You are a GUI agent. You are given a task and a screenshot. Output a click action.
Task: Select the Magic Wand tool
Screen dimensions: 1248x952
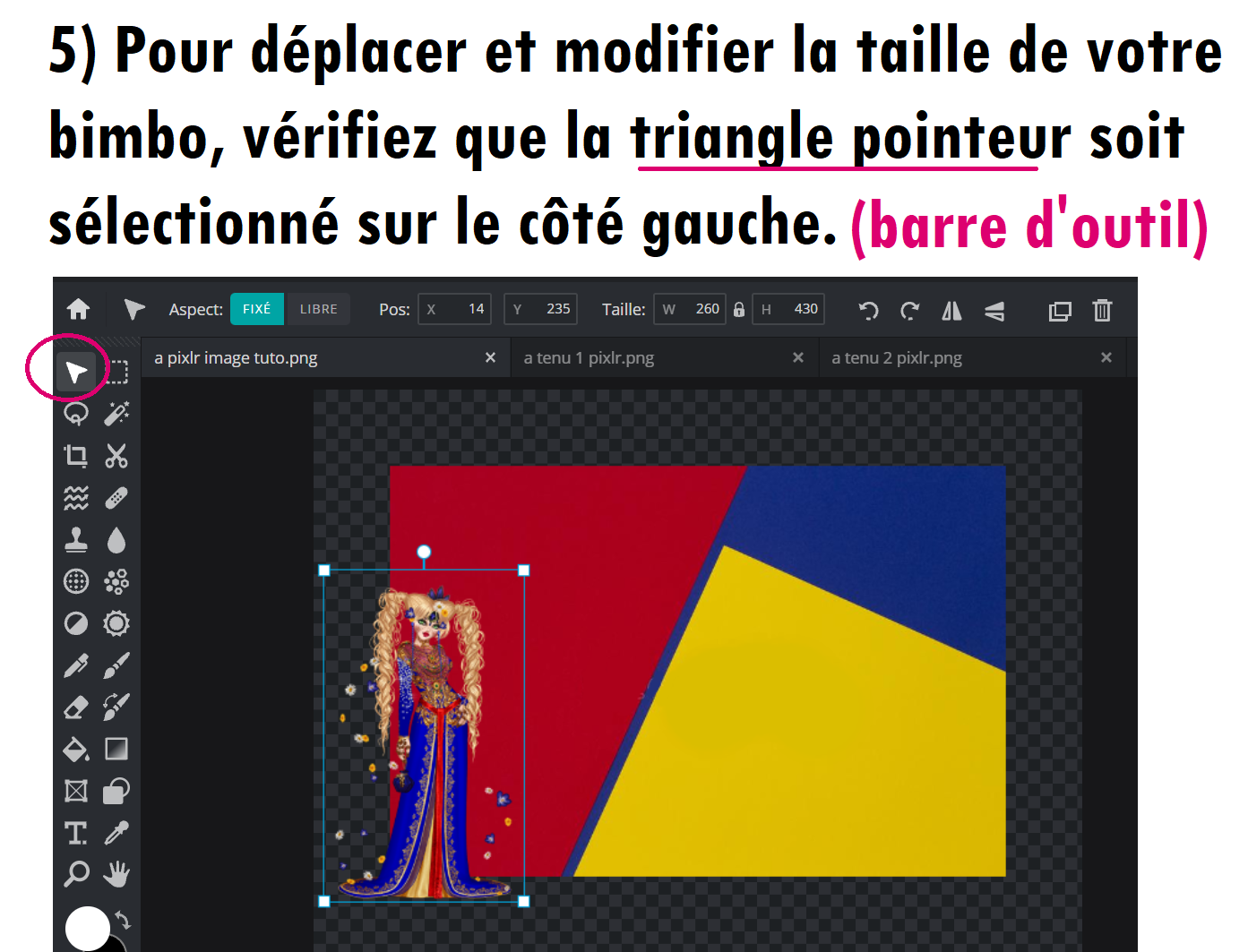[x=116, y=414]
